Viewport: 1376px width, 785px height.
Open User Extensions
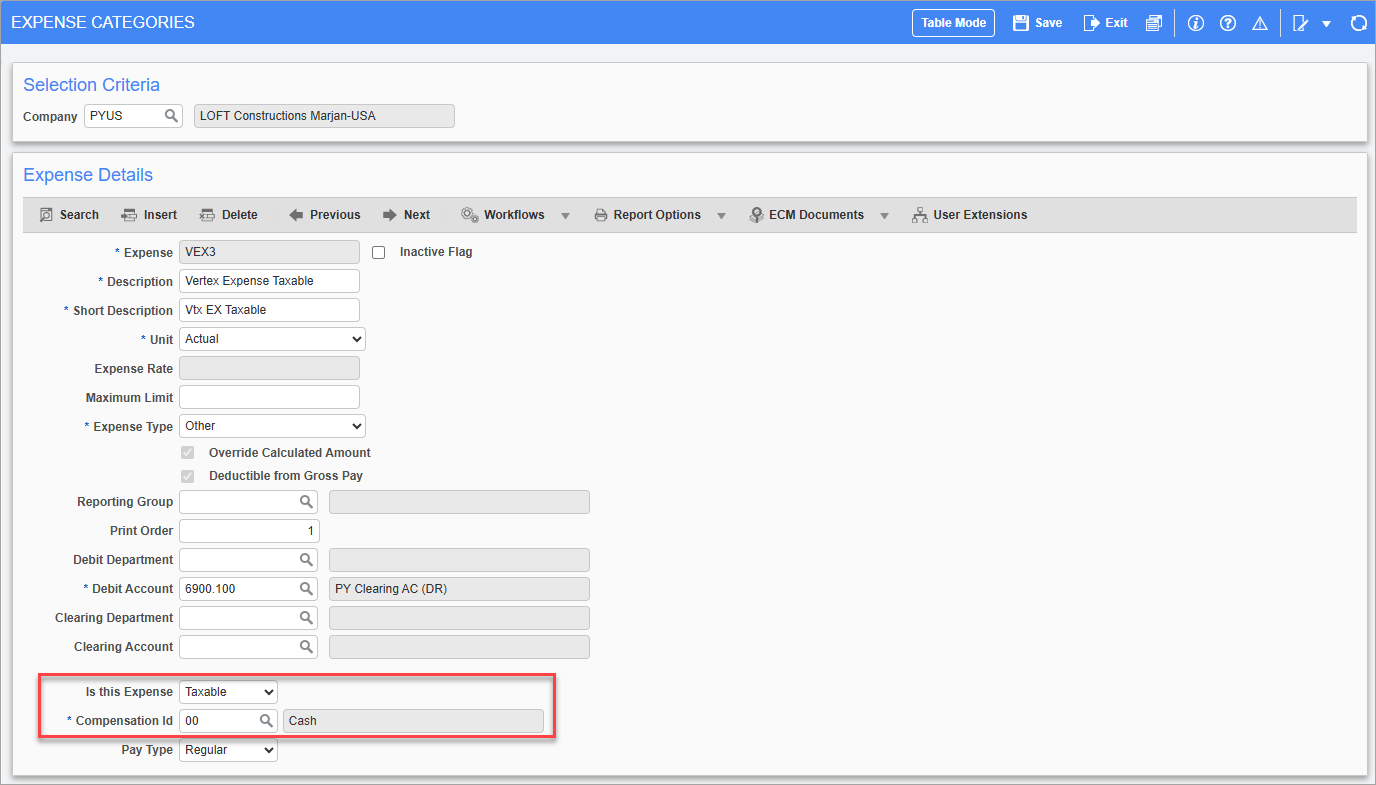(x=969, y=215)
